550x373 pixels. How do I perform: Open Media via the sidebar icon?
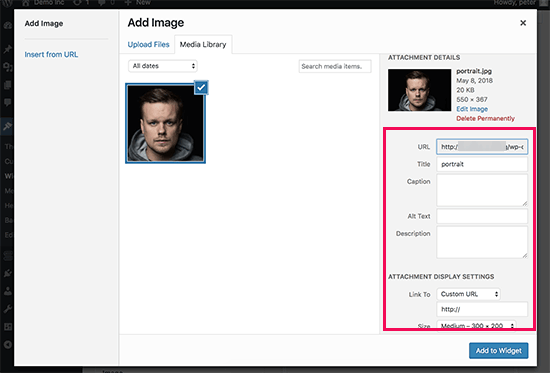tap(7, 67)
